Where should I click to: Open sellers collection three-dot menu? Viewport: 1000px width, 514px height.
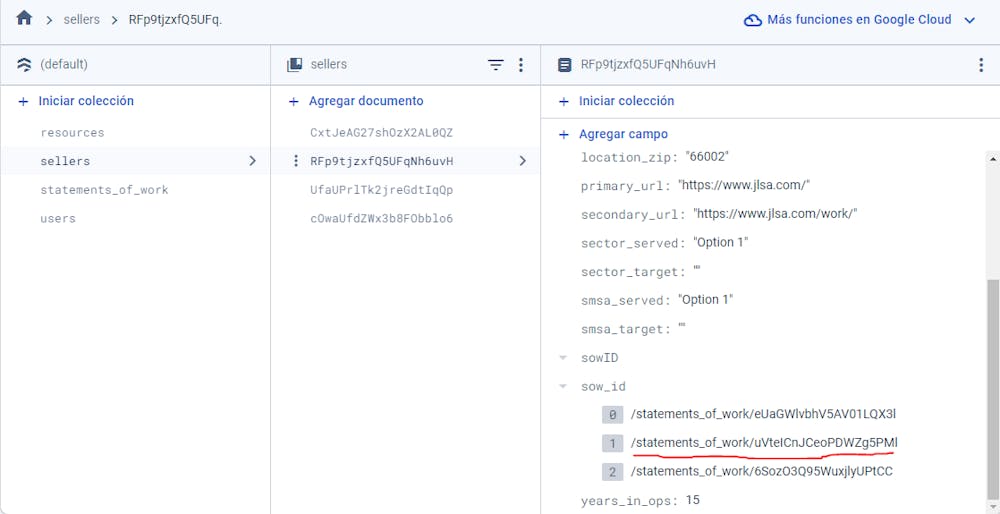click(x=521, y=64)
